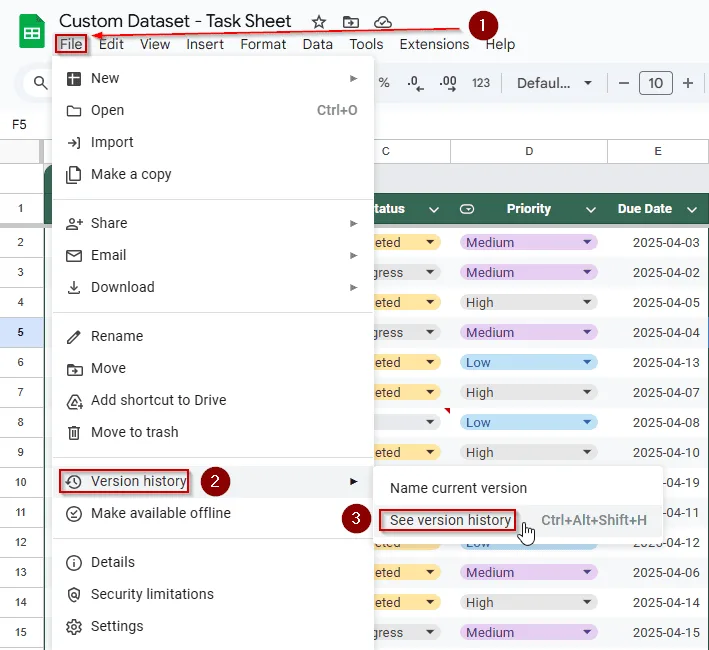Screen dimensions: 709x650
Task: Click See version history
Action: [518, 520]
